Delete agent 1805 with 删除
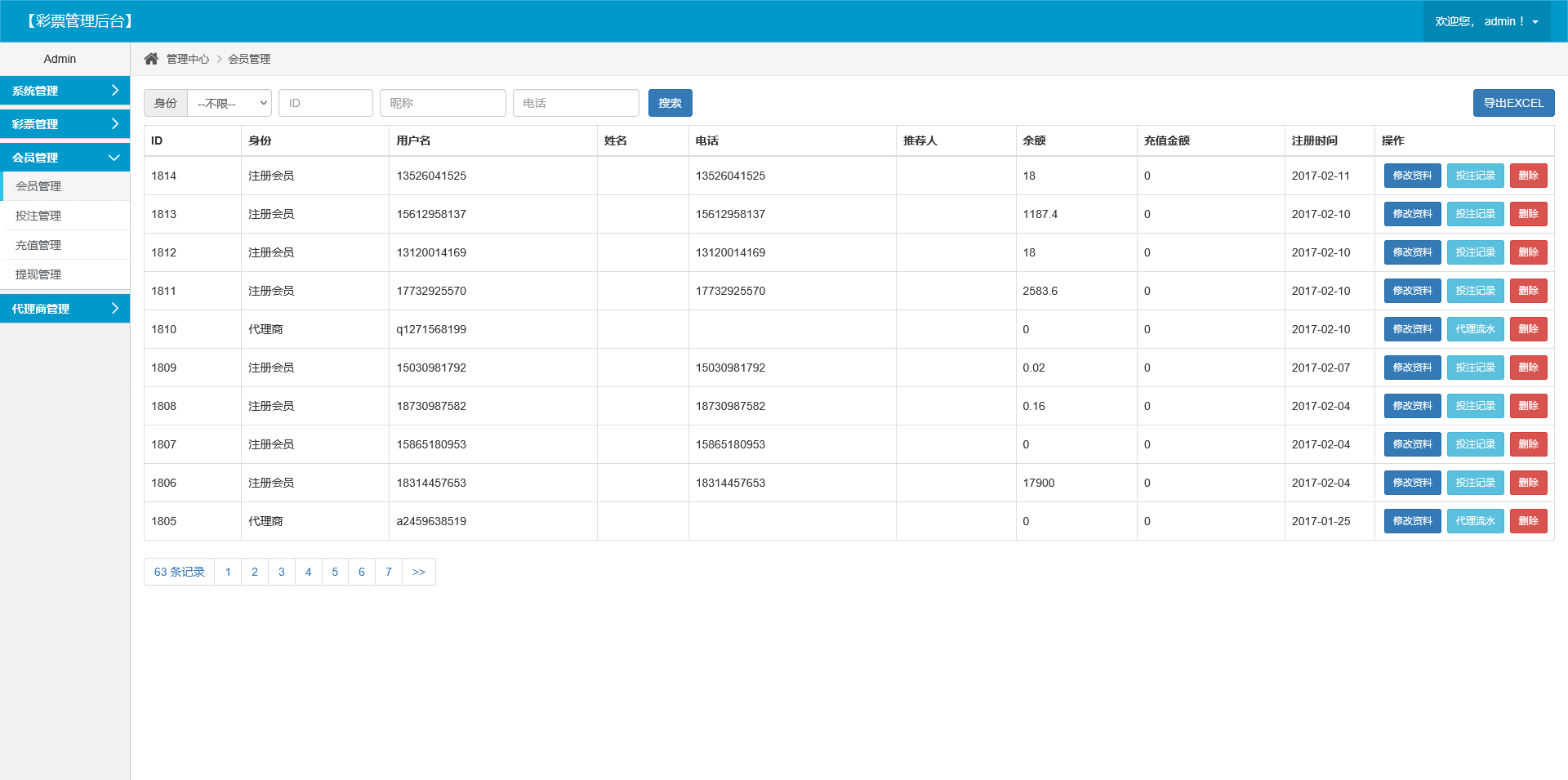 [1528, 521]
